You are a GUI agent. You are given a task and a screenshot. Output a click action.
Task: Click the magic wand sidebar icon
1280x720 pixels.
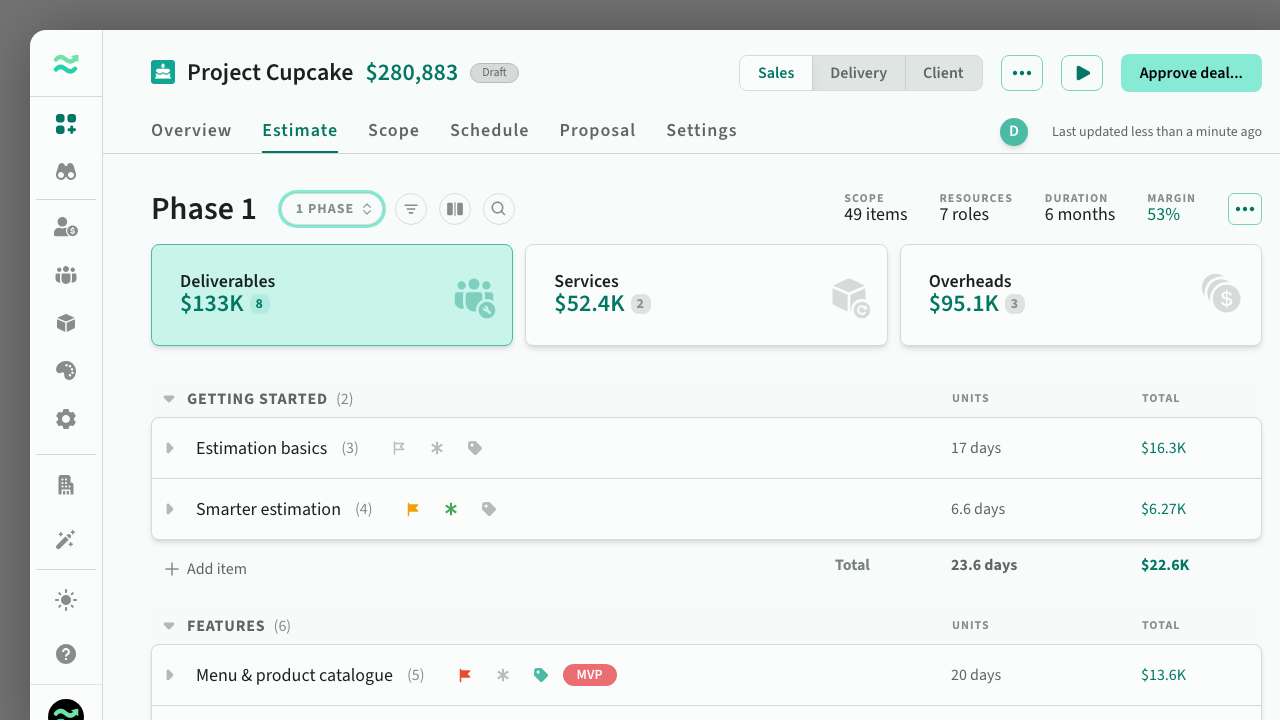pyautogui.click(x=66, y=540)
